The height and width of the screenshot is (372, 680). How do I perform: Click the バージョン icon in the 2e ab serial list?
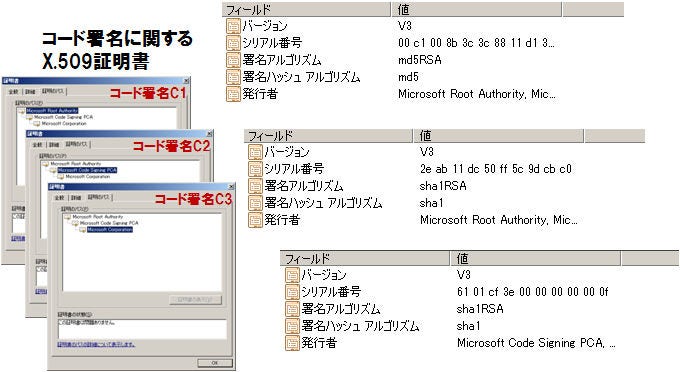point(255,152)
